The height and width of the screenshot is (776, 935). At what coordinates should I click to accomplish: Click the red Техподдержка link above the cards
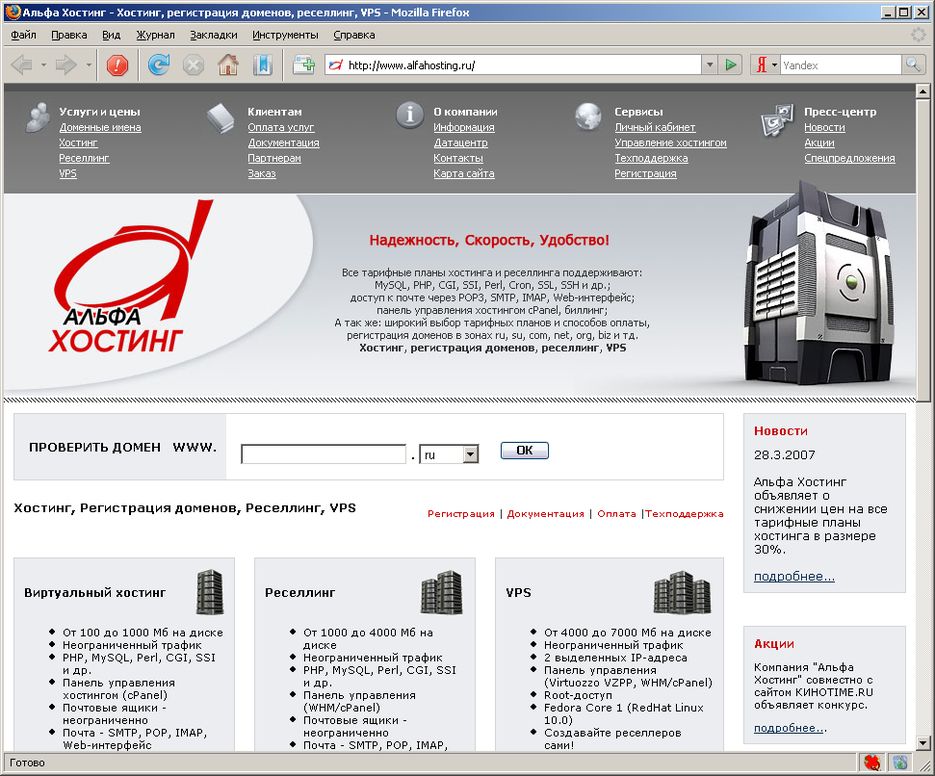pos(685,514)
